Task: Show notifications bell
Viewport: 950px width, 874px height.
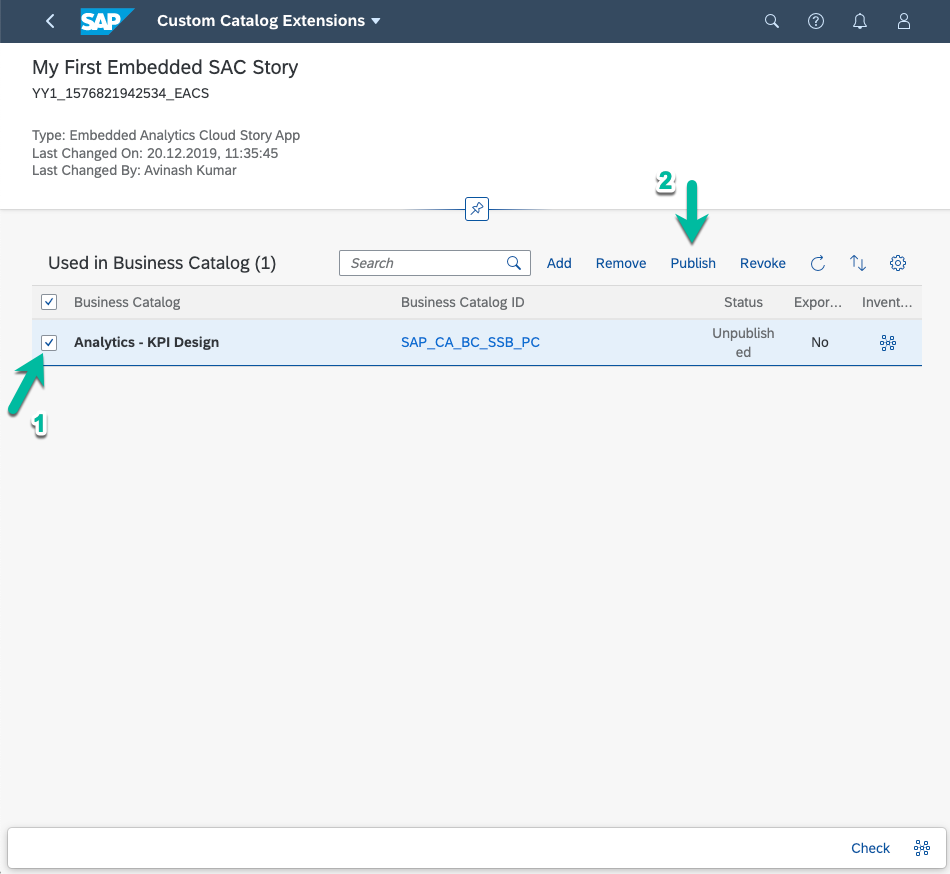Action: click(860, 21)
